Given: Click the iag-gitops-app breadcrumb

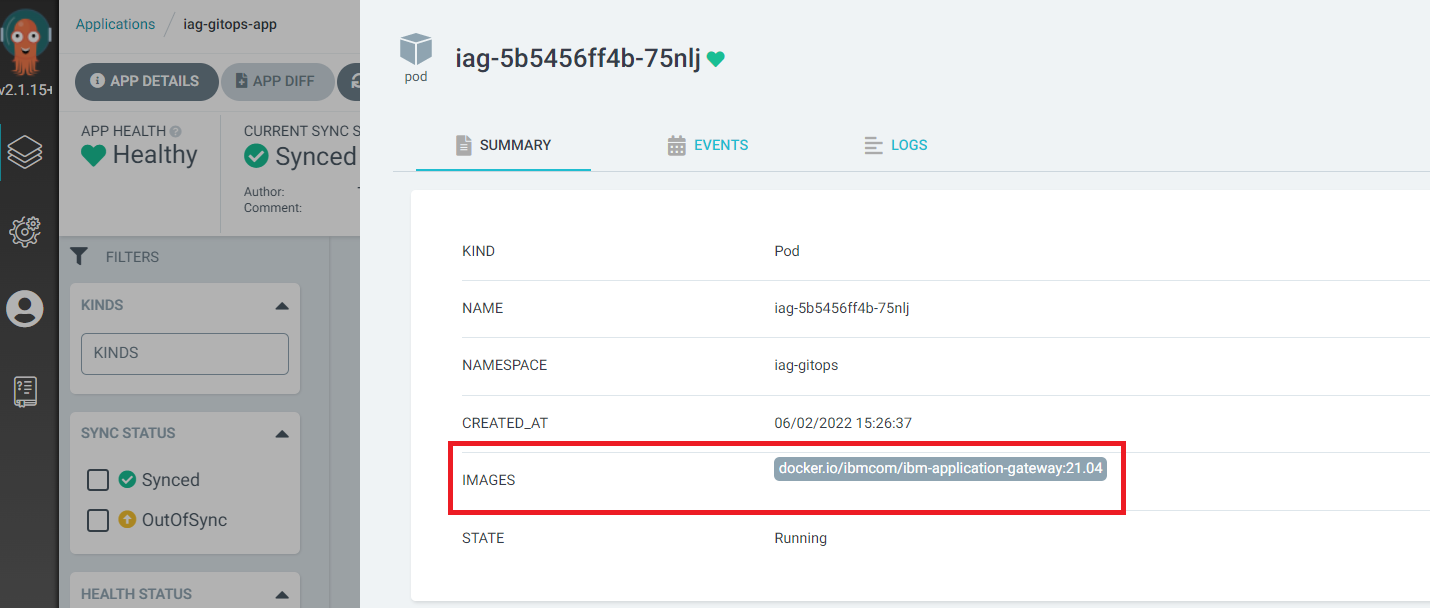Looking at the screenshot, I should (x=230, y=24).
